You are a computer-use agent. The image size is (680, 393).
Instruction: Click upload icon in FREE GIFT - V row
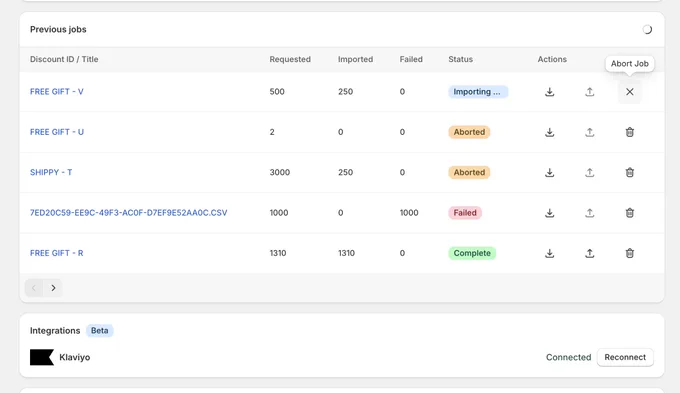click(589, 92)
